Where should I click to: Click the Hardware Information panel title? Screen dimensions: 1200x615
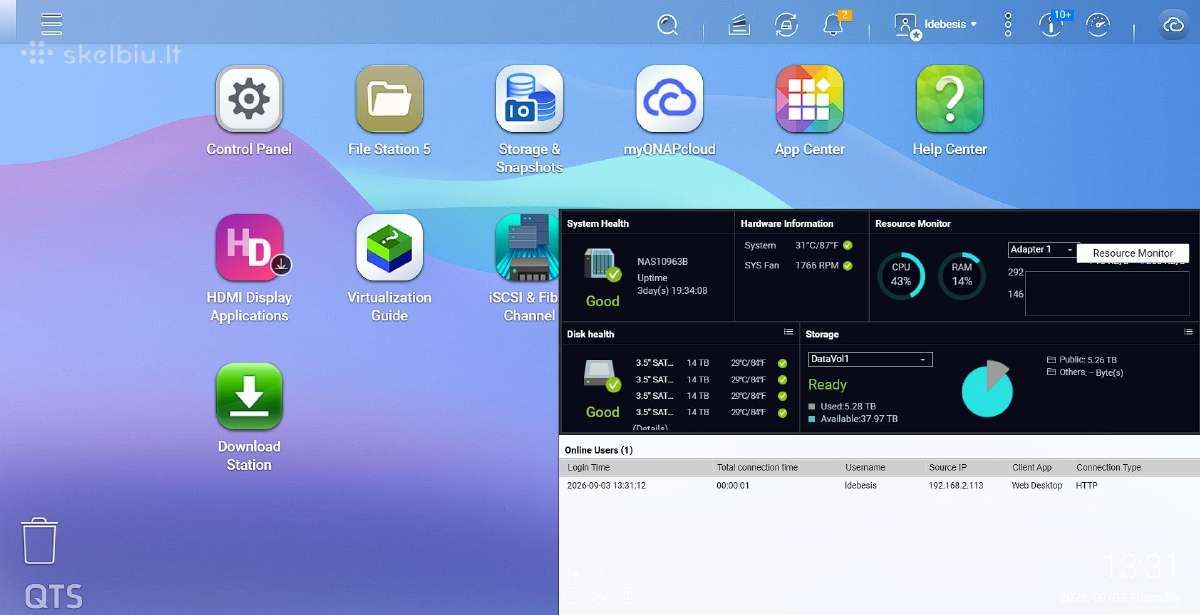pos(787,223)
